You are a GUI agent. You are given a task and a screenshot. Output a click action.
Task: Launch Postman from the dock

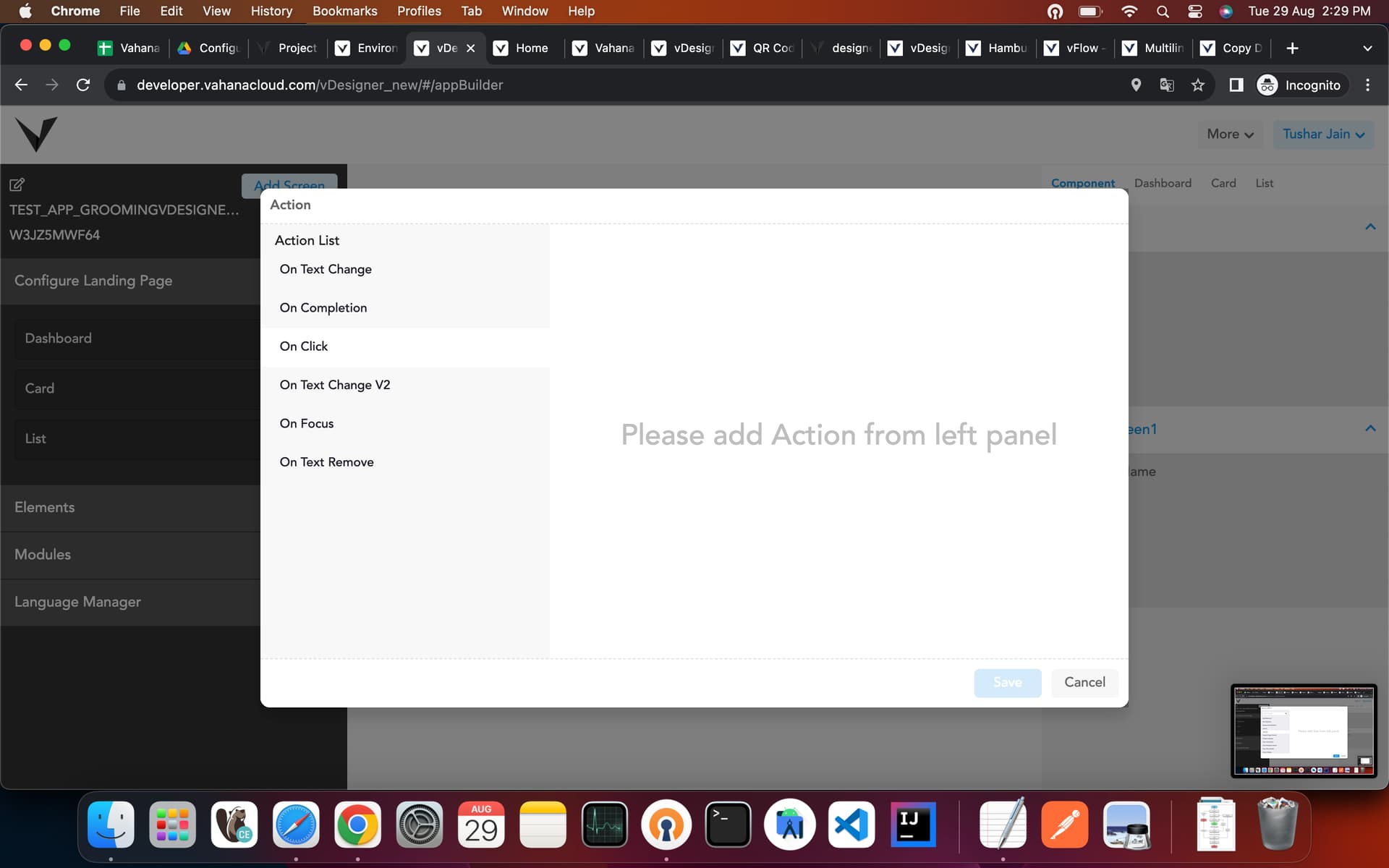1064,825
